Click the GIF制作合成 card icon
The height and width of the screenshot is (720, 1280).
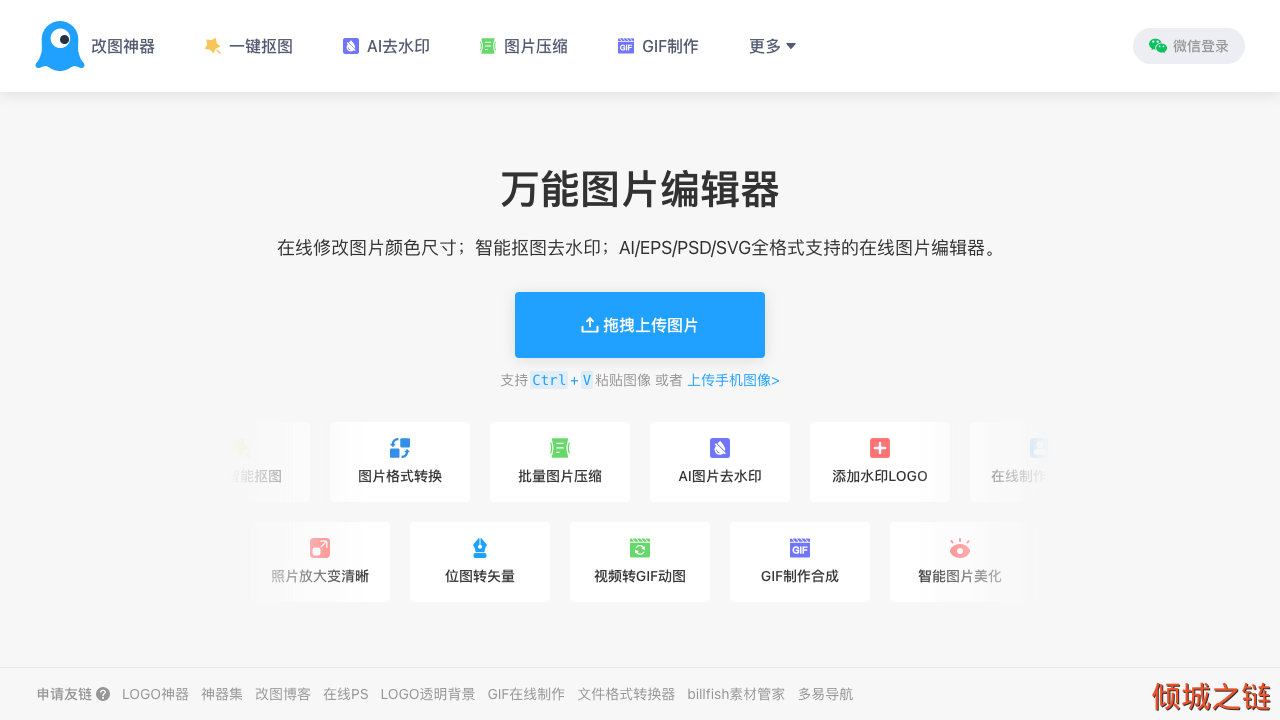[x=800, y=548]
